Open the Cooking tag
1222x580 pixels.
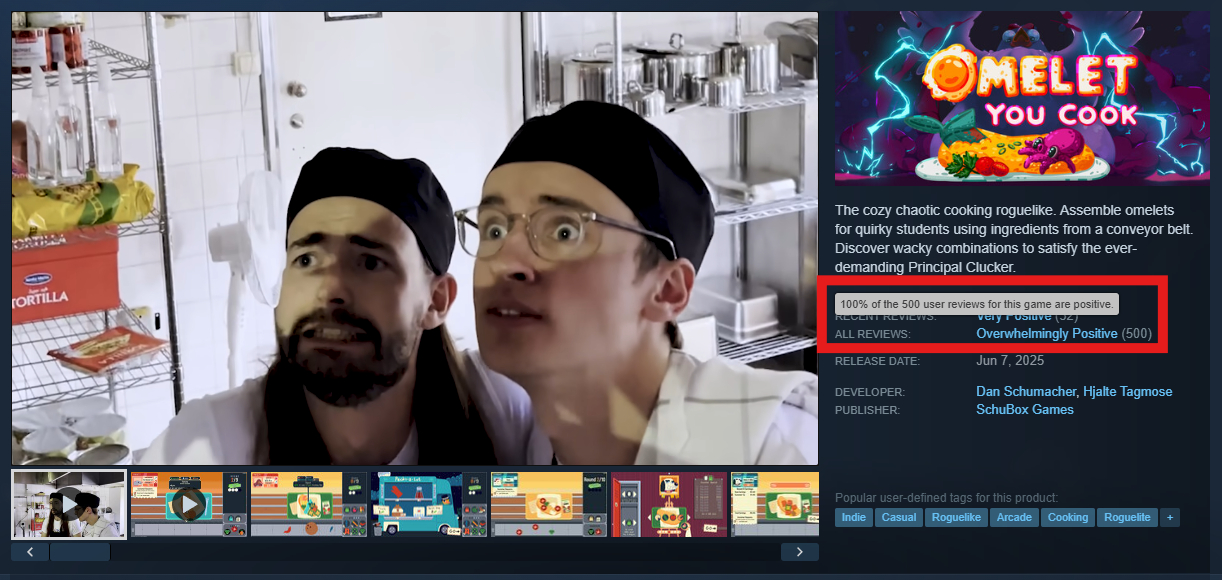pos(1067,517)
